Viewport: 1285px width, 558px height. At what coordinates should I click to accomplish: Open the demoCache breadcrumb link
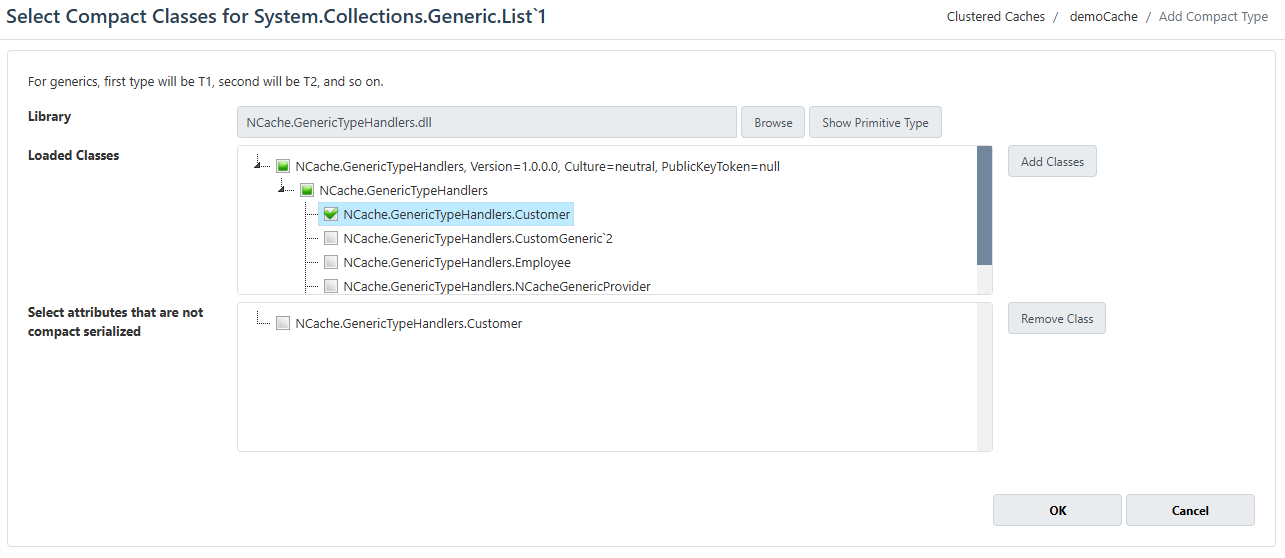coord(1104,17)
